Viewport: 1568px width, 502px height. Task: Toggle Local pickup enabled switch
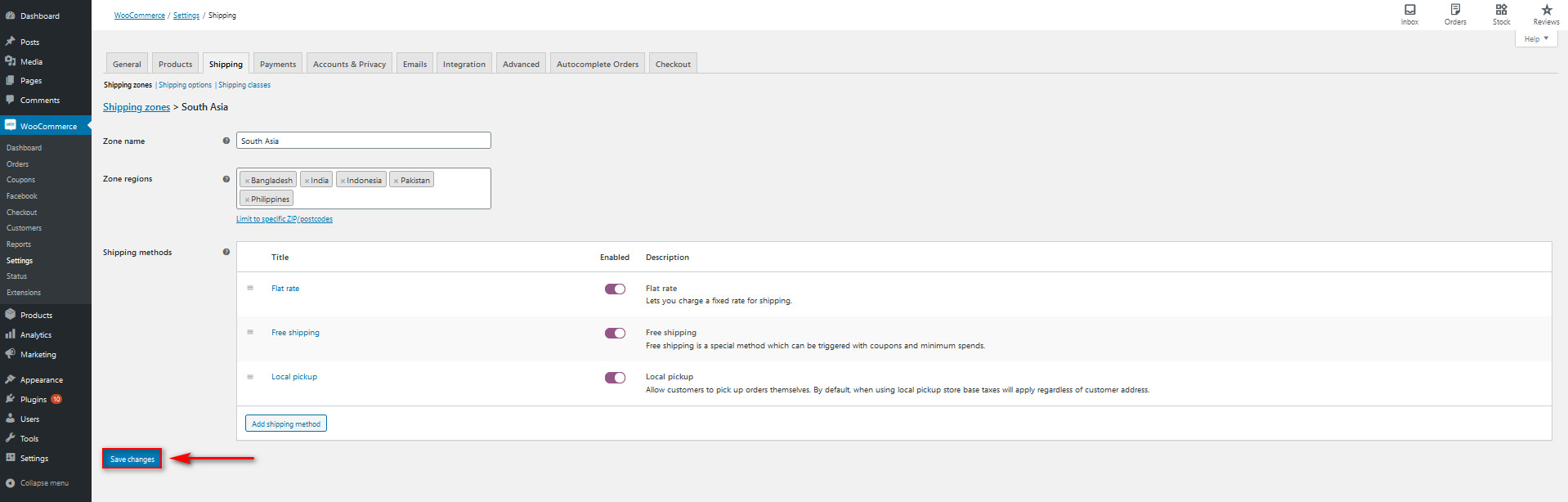coord(615,378)
